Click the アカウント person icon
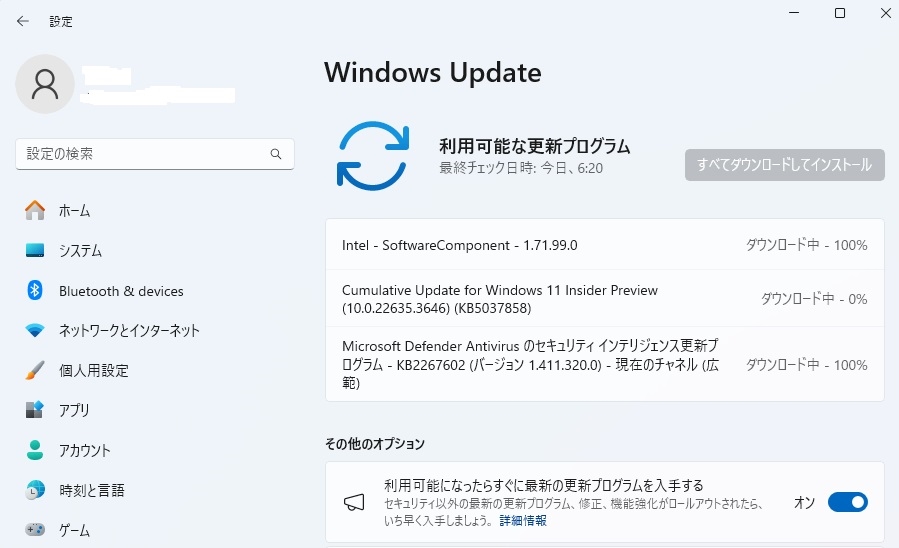Image resolution: width=899 pixels, height=548 pixels. [x=35, y=450]
